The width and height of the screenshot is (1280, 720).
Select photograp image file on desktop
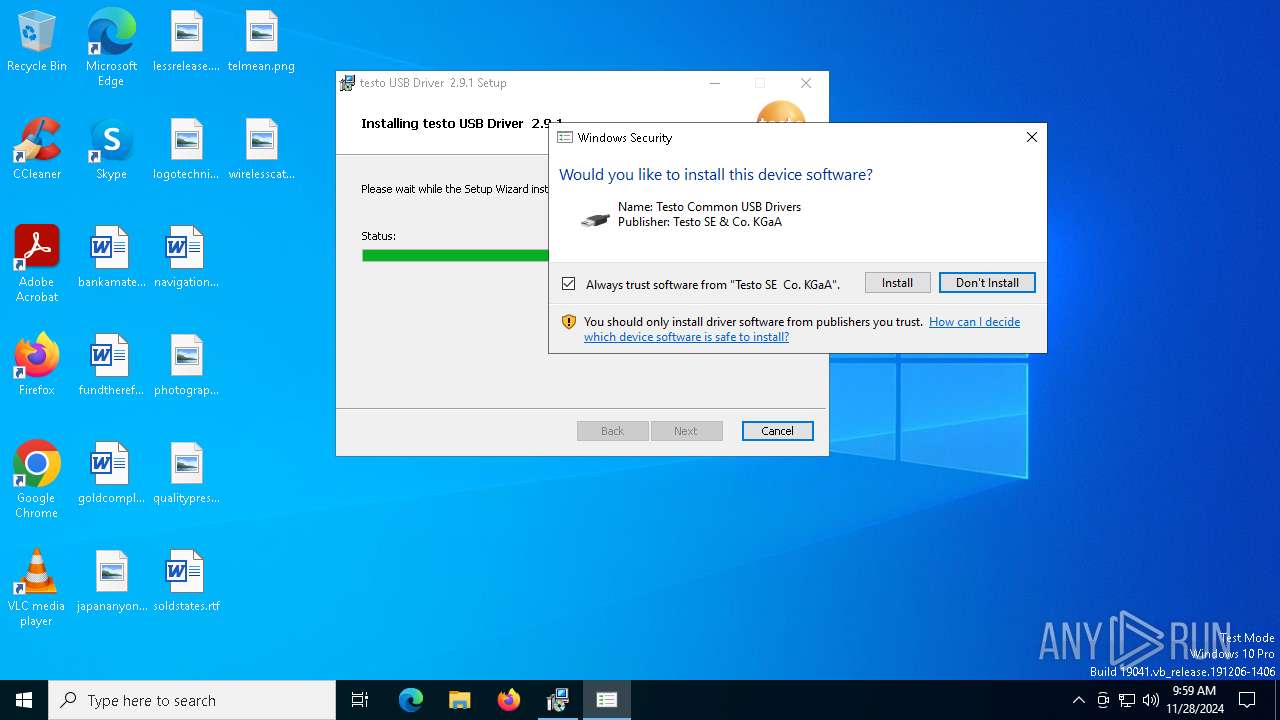[186, 366]
